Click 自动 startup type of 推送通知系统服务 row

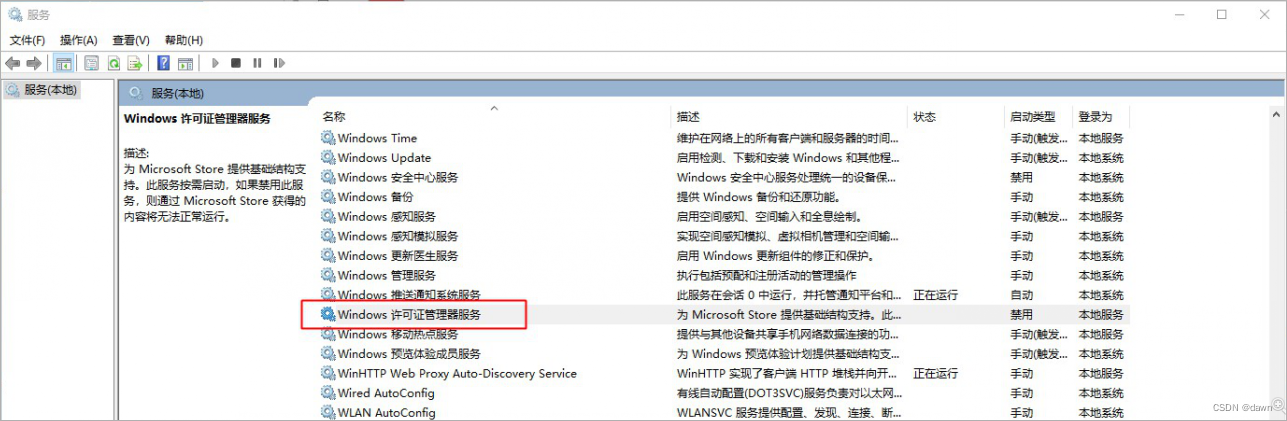point(1021,295)
